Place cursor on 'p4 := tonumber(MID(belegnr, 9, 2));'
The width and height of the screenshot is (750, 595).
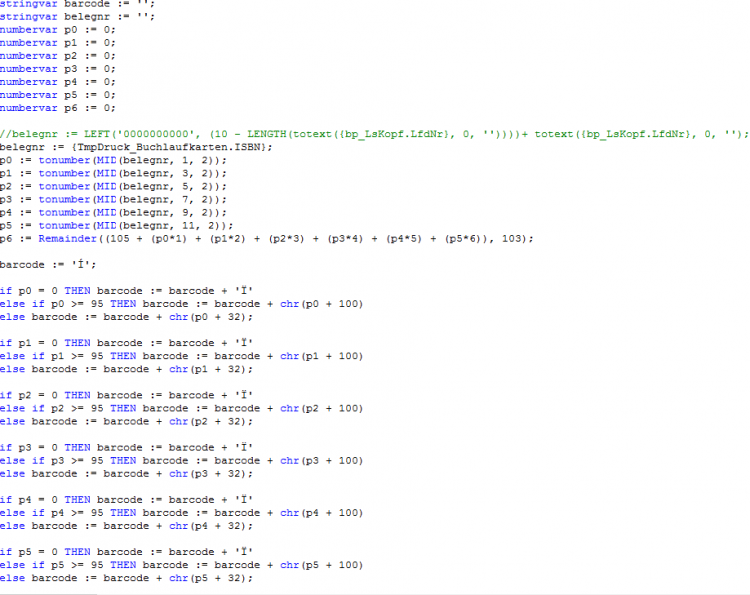coord(113,212)
